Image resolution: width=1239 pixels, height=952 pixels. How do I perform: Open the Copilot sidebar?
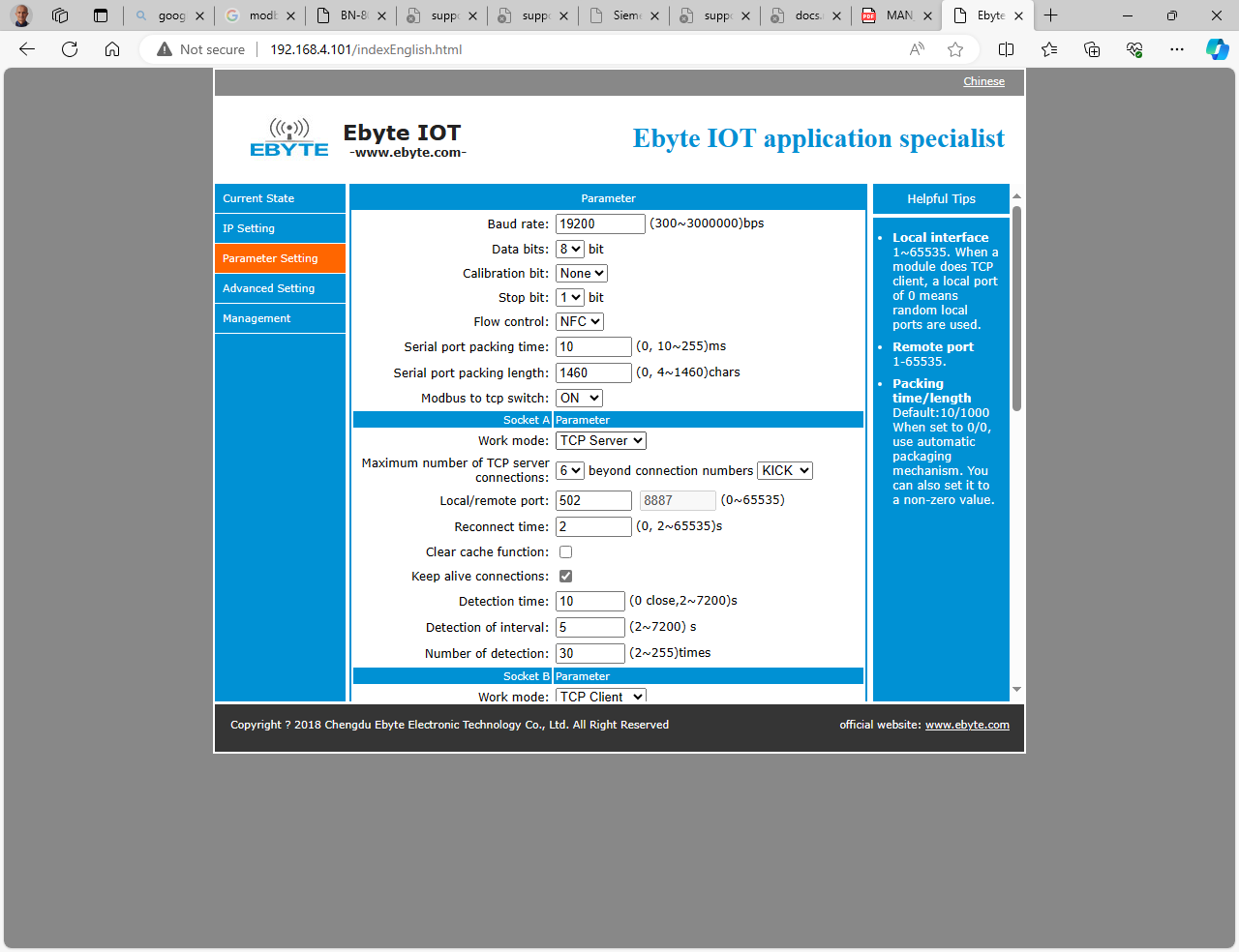[x=1217, y=49]
